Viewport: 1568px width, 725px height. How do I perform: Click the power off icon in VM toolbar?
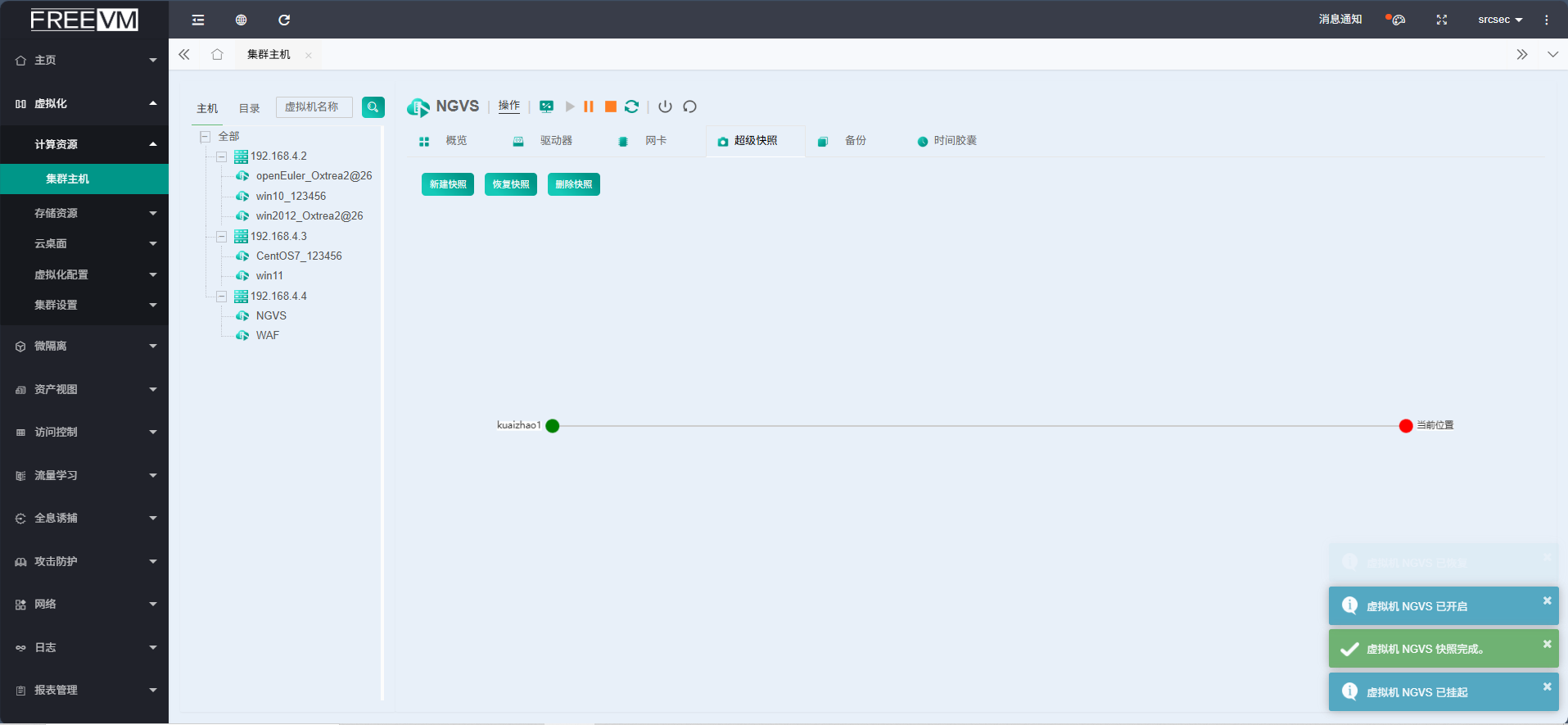click(x=665, y=106)
